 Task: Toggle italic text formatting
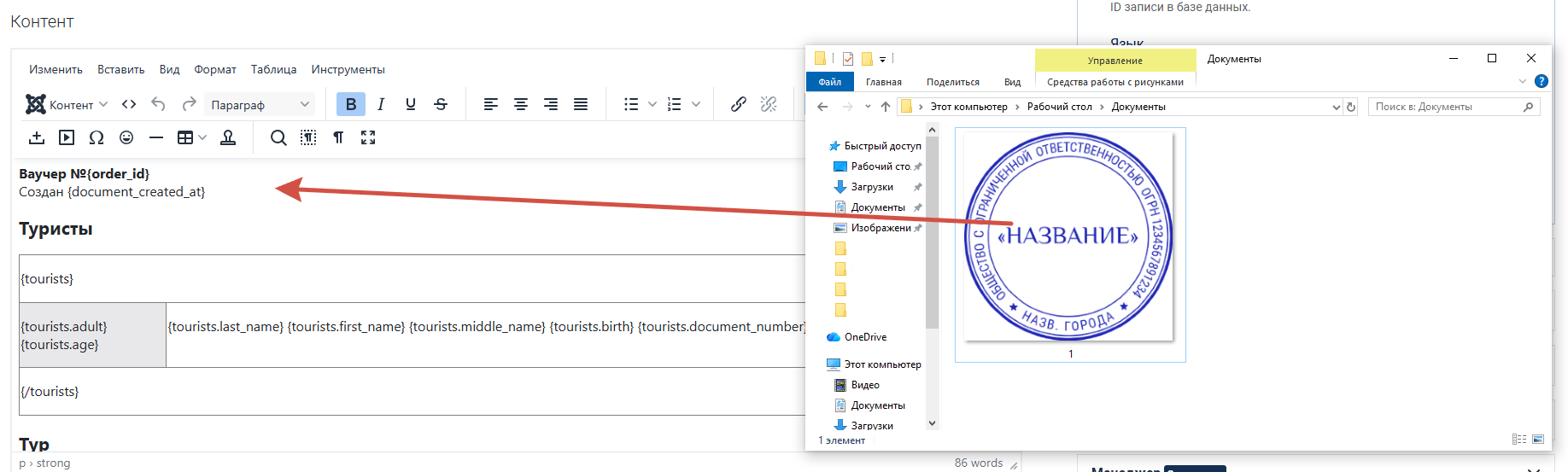click(381, 104)
